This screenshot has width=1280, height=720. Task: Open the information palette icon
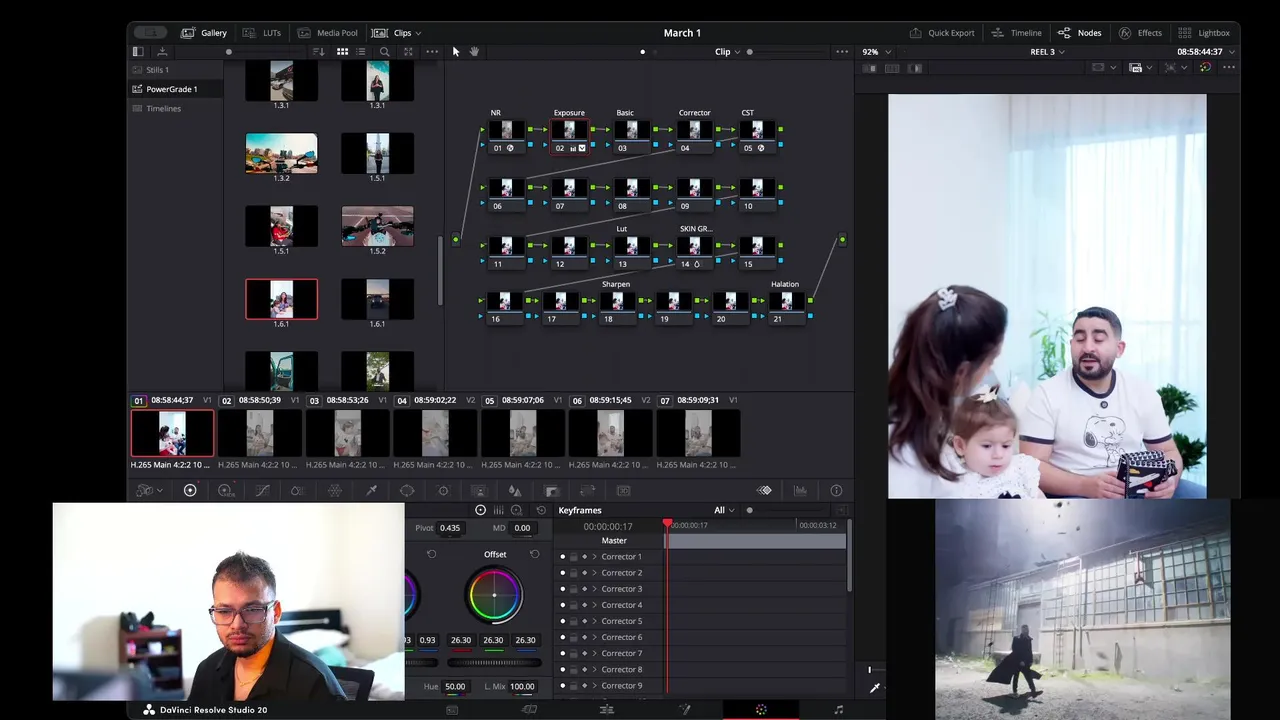(x=836, y=490)
